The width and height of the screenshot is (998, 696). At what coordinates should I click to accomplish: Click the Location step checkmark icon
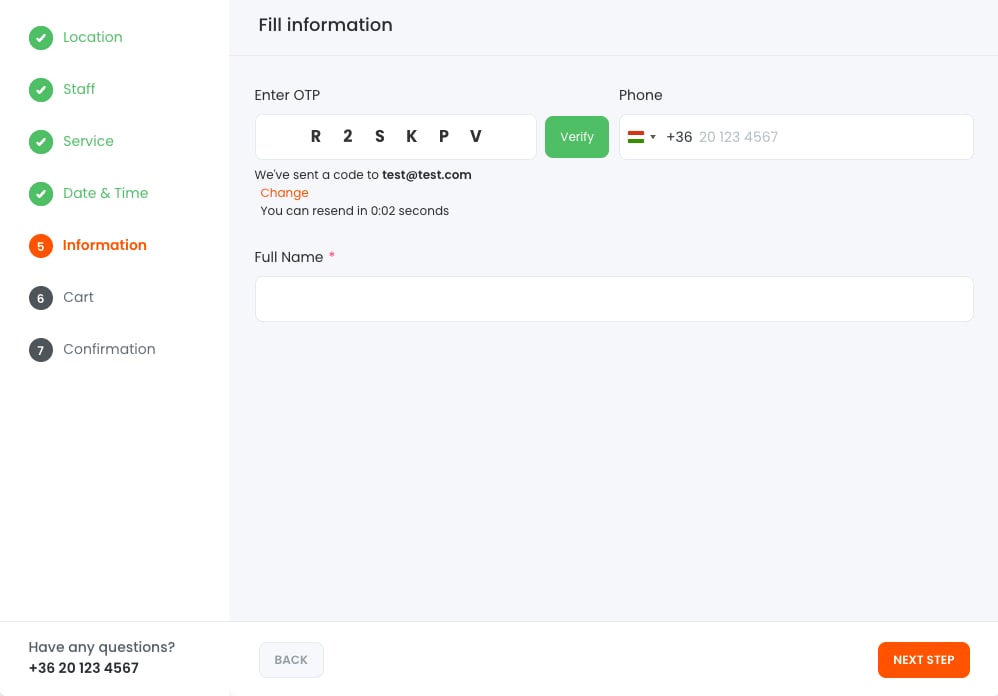coord(40,38)
